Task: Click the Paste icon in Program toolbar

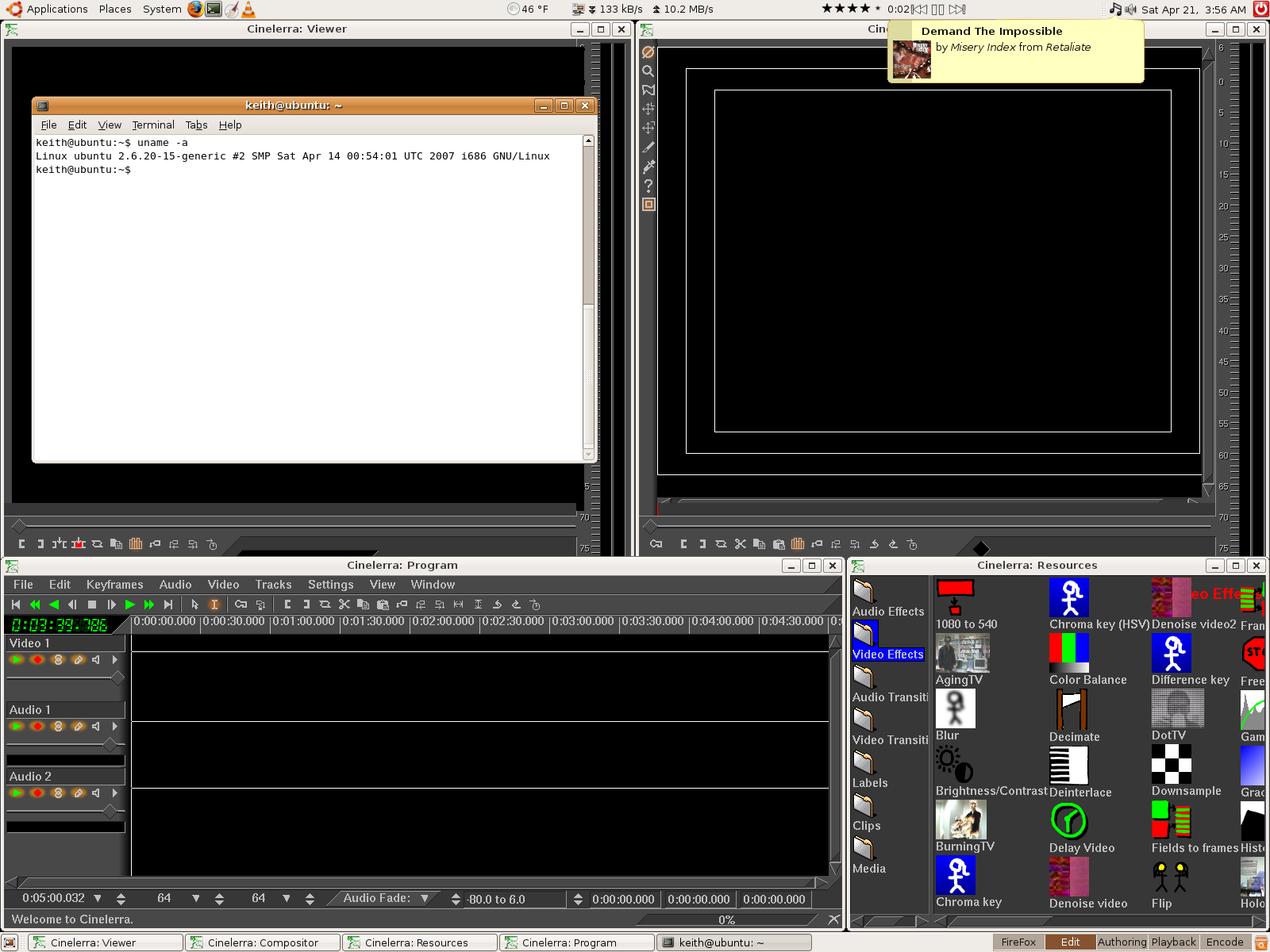Action: click(x=383, y=605)
